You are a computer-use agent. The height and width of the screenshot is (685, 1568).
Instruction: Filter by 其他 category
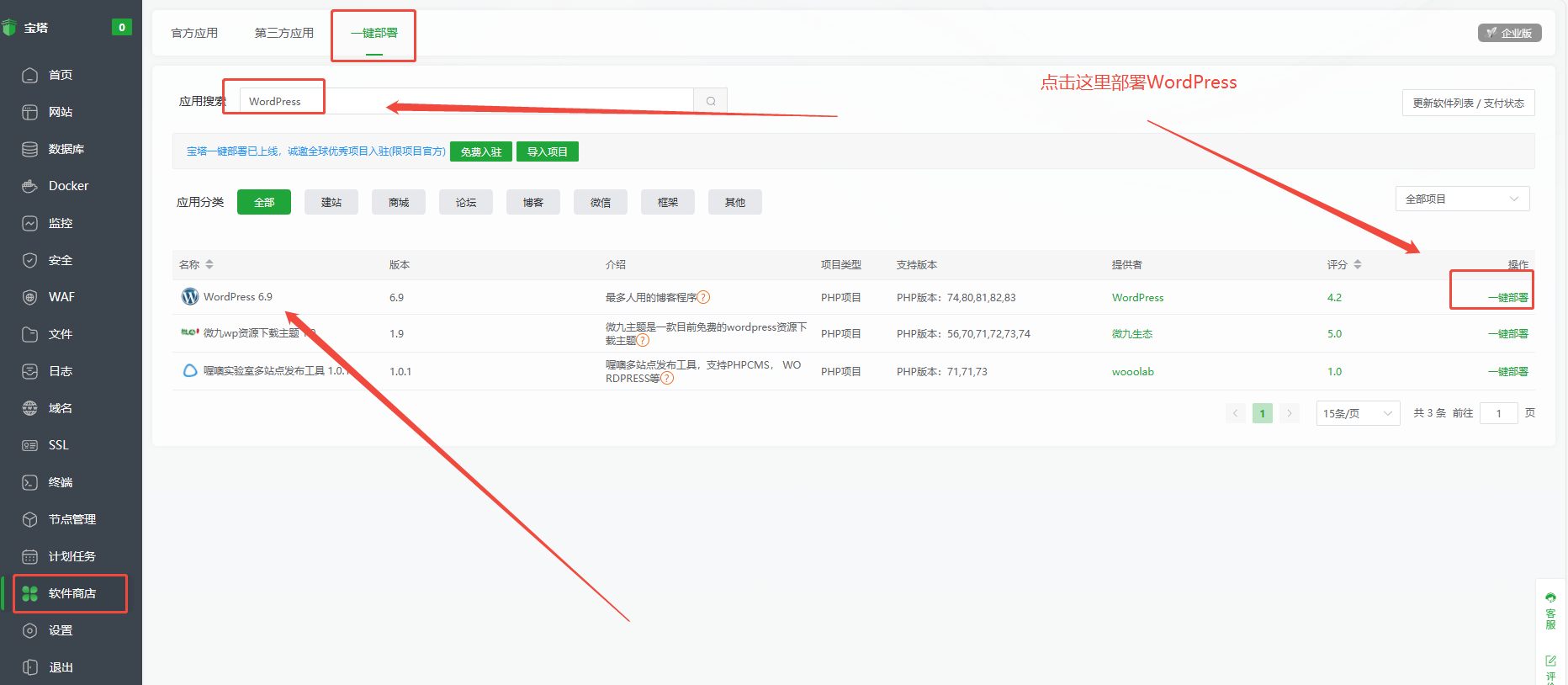tap(735, 202)
